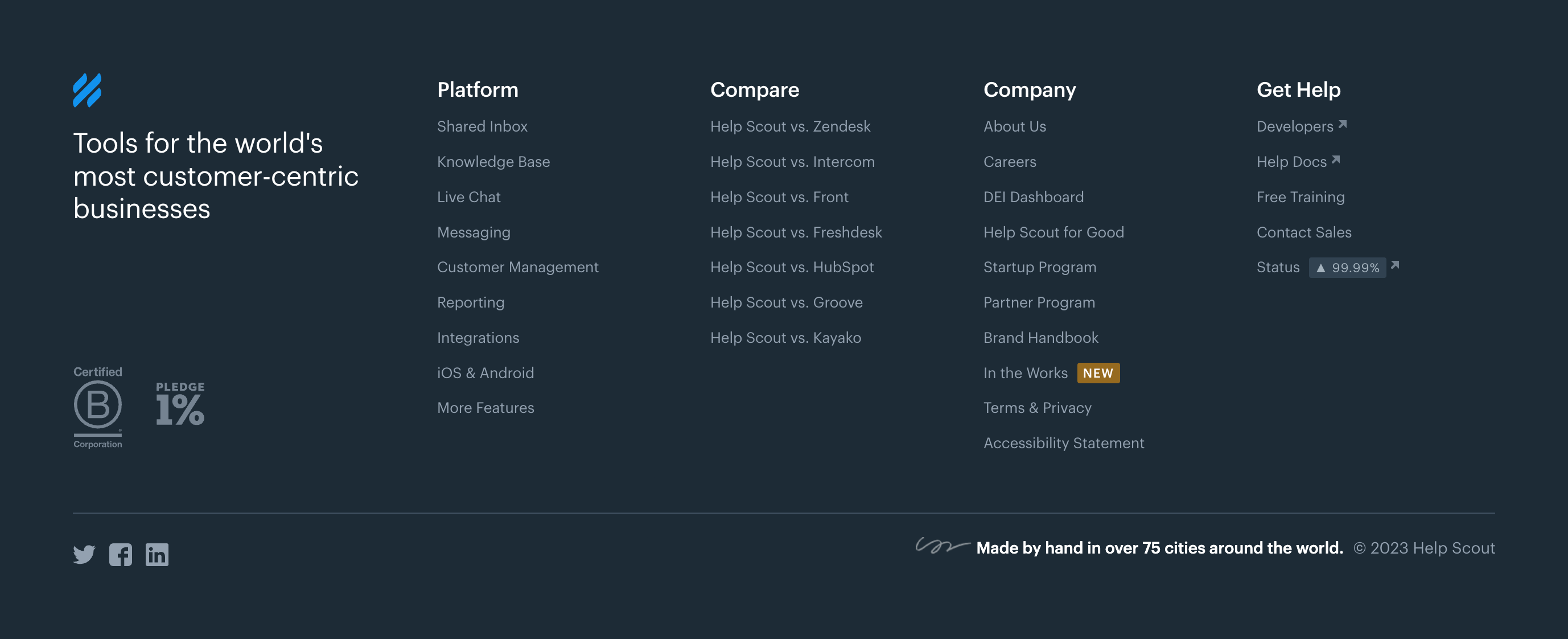Open the iOS & Android link

(485, 374)
